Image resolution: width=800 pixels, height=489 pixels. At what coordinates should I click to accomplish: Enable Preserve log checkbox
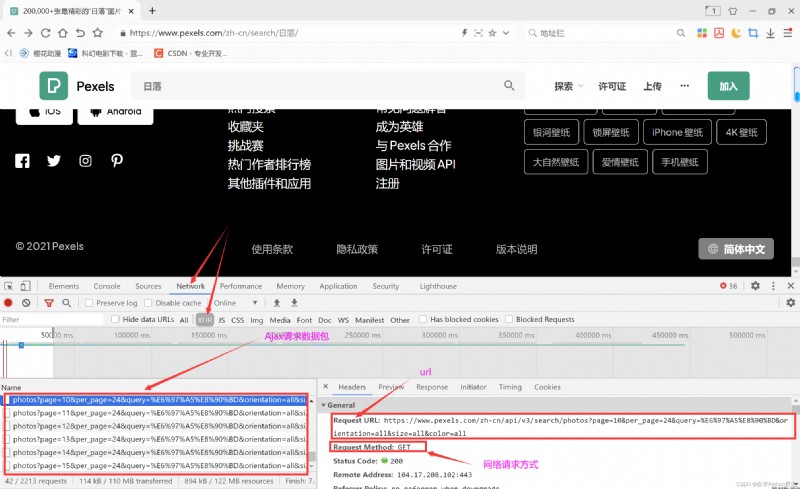[x=89, y=303]
